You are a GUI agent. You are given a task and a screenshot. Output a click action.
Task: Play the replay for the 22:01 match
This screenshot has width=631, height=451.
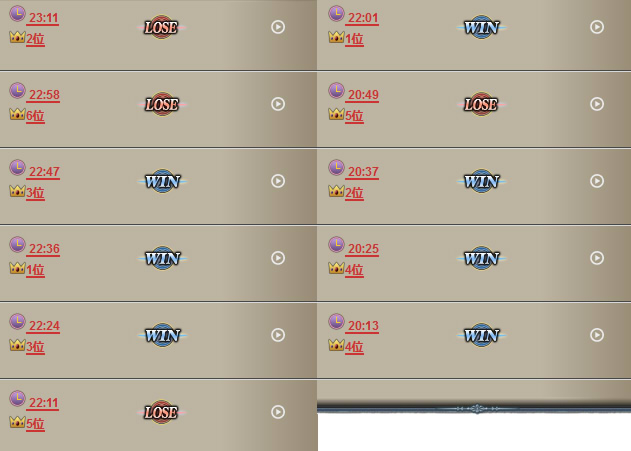pos(596,27)
